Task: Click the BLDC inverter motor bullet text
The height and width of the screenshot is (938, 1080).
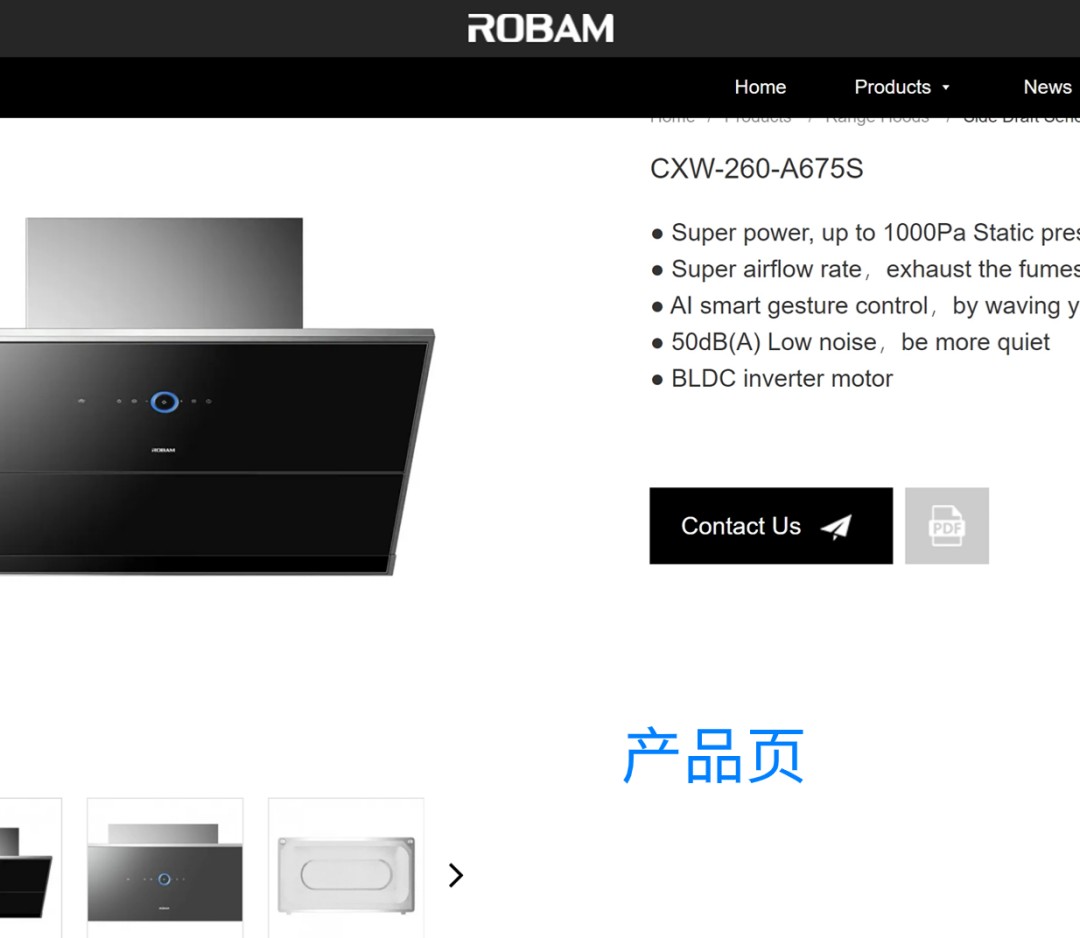Action: pyautogui.click(x=782, y=379)
